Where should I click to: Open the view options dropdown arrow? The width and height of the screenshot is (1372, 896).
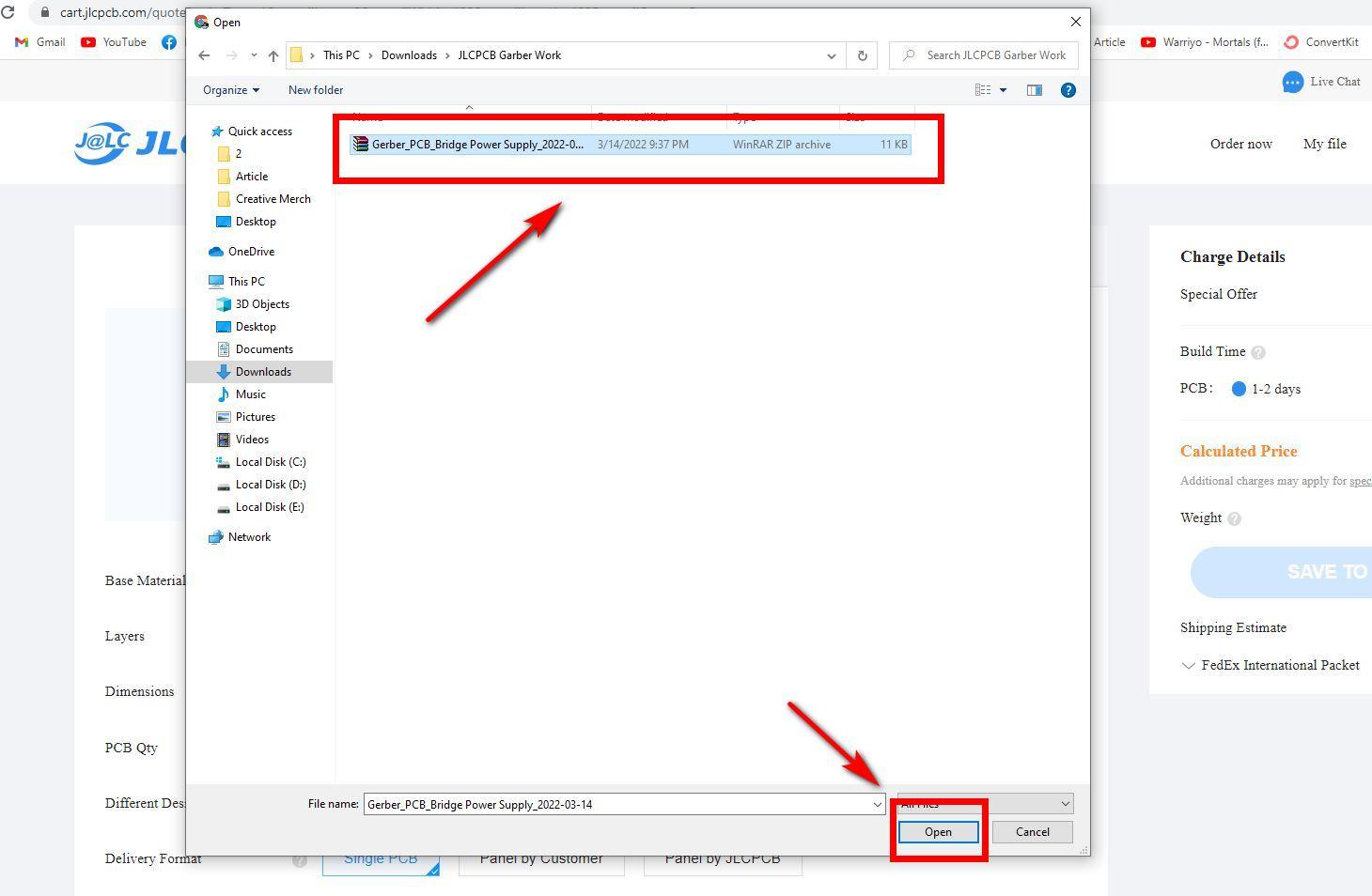(1003, 90)
